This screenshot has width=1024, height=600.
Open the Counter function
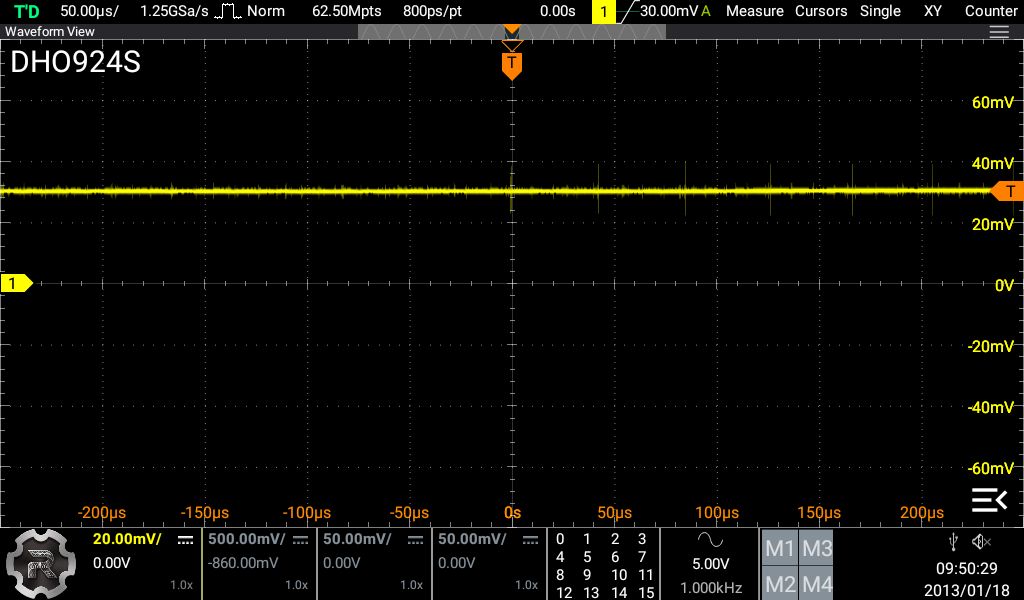991,11
